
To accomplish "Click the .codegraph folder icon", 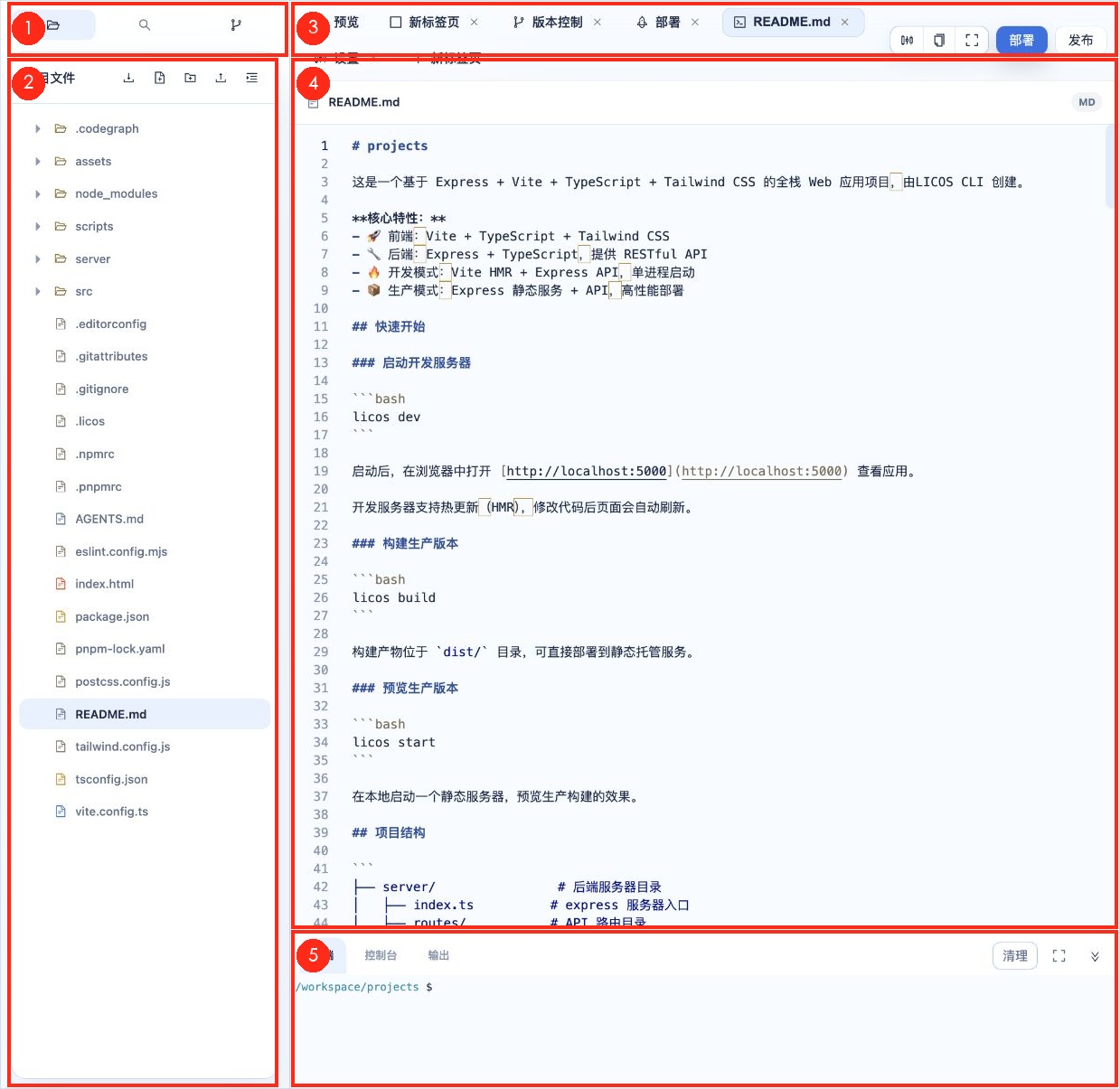I will click(x=61, y=128).
